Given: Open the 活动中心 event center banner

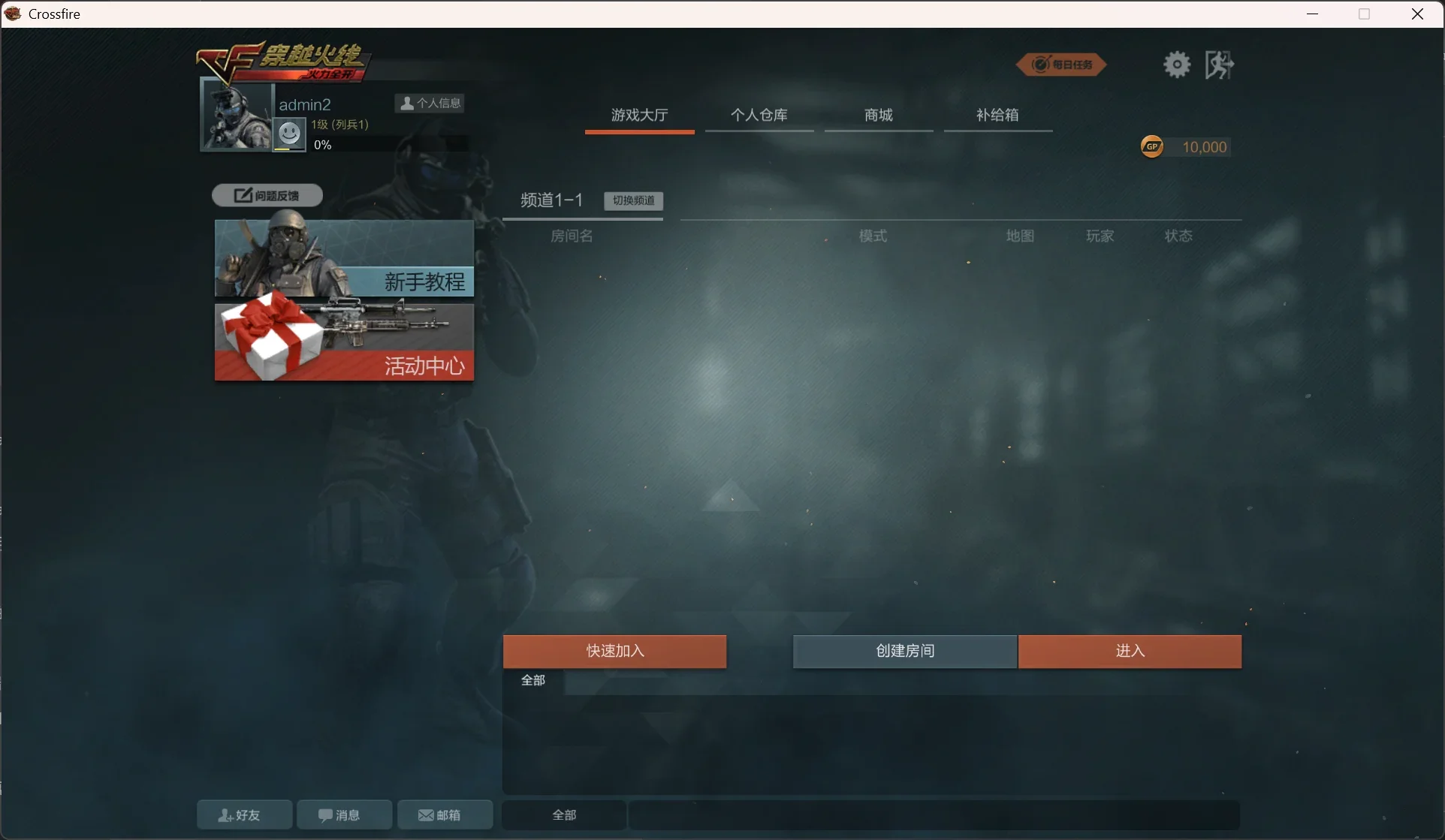Looking at the screenshot, I should click(344, 342).
